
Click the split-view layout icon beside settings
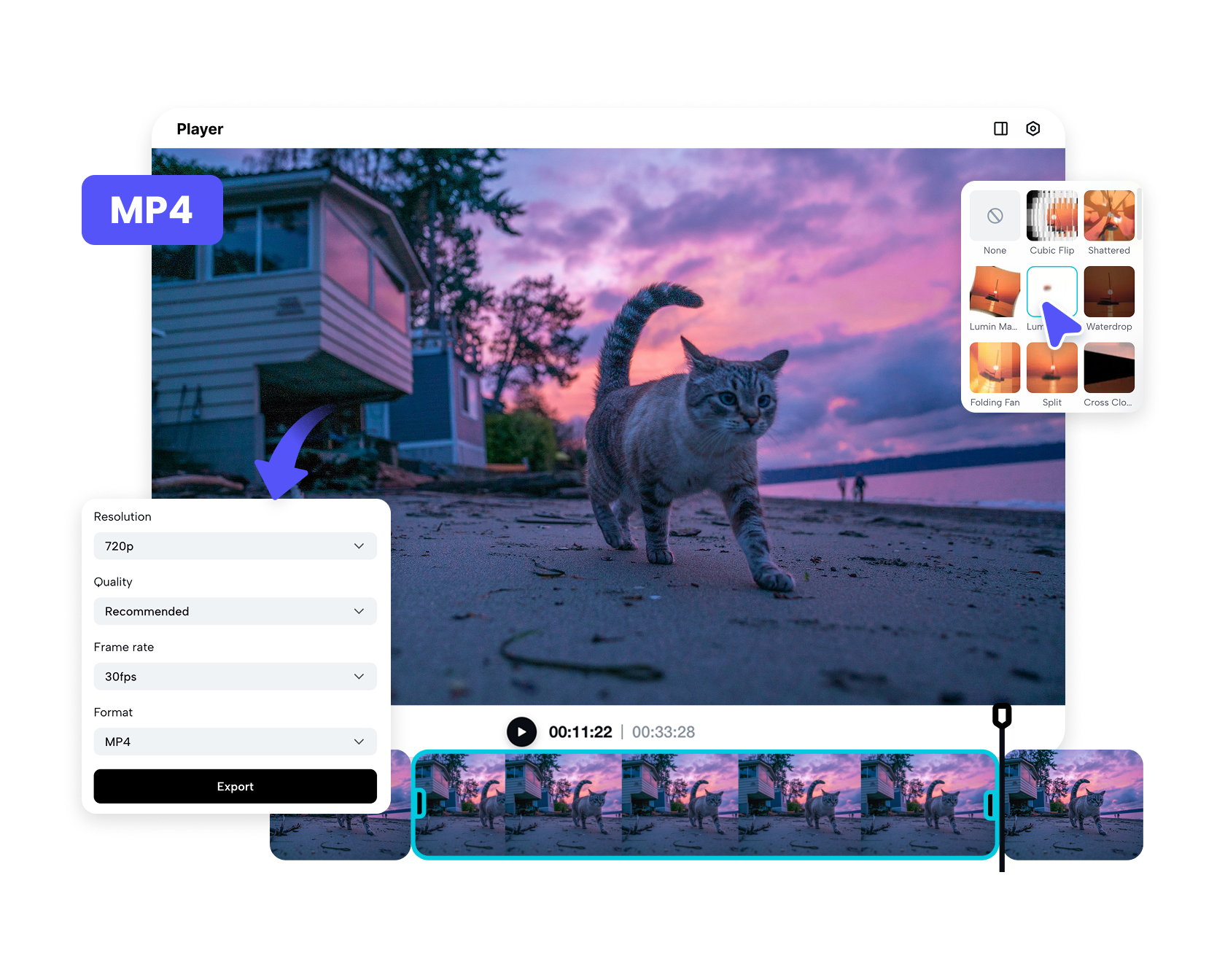point(1000,128)
